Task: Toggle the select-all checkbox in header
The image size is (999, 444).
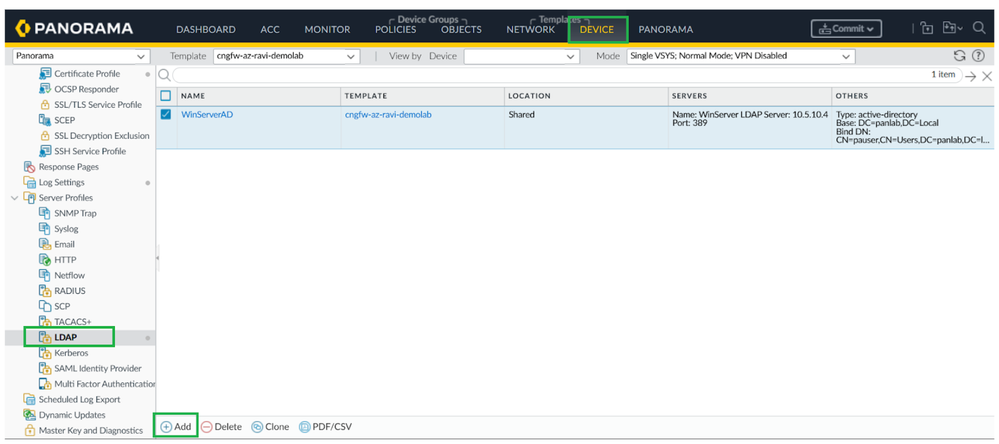Action: click(166, 96)
